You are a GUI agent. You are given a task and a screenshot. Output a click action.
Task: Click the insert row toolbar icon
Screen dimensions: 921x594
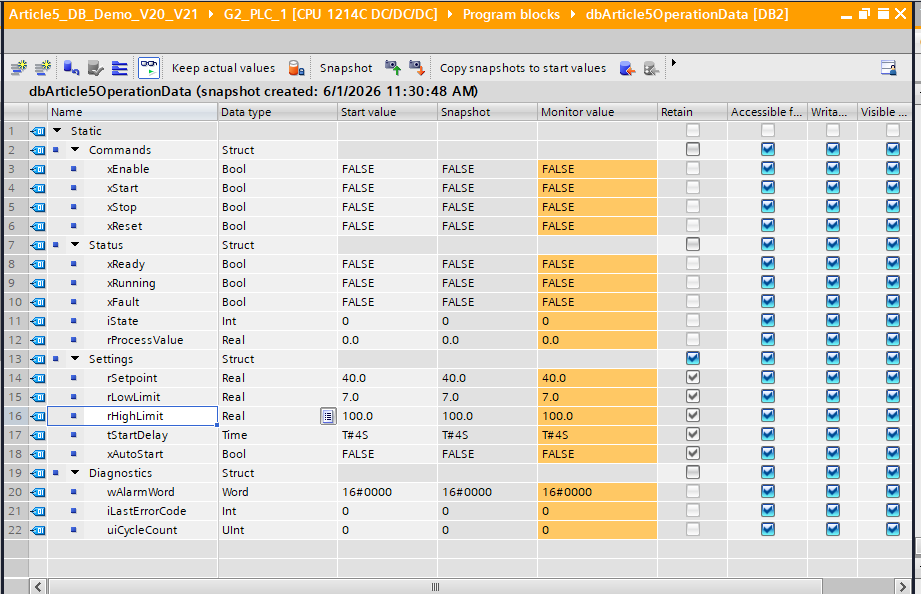[x=19, y=68]
